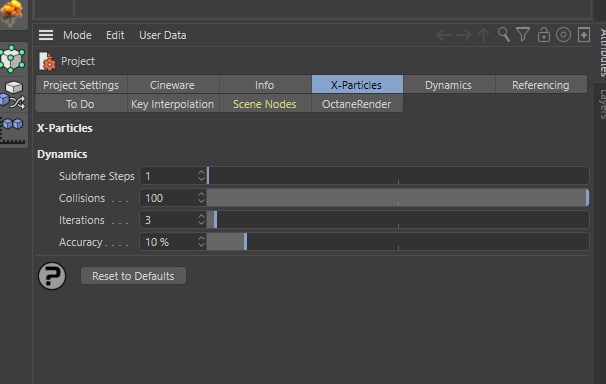Click the Accuracy label
This screenshot has height=384, width=606.
tap(80, 242)
